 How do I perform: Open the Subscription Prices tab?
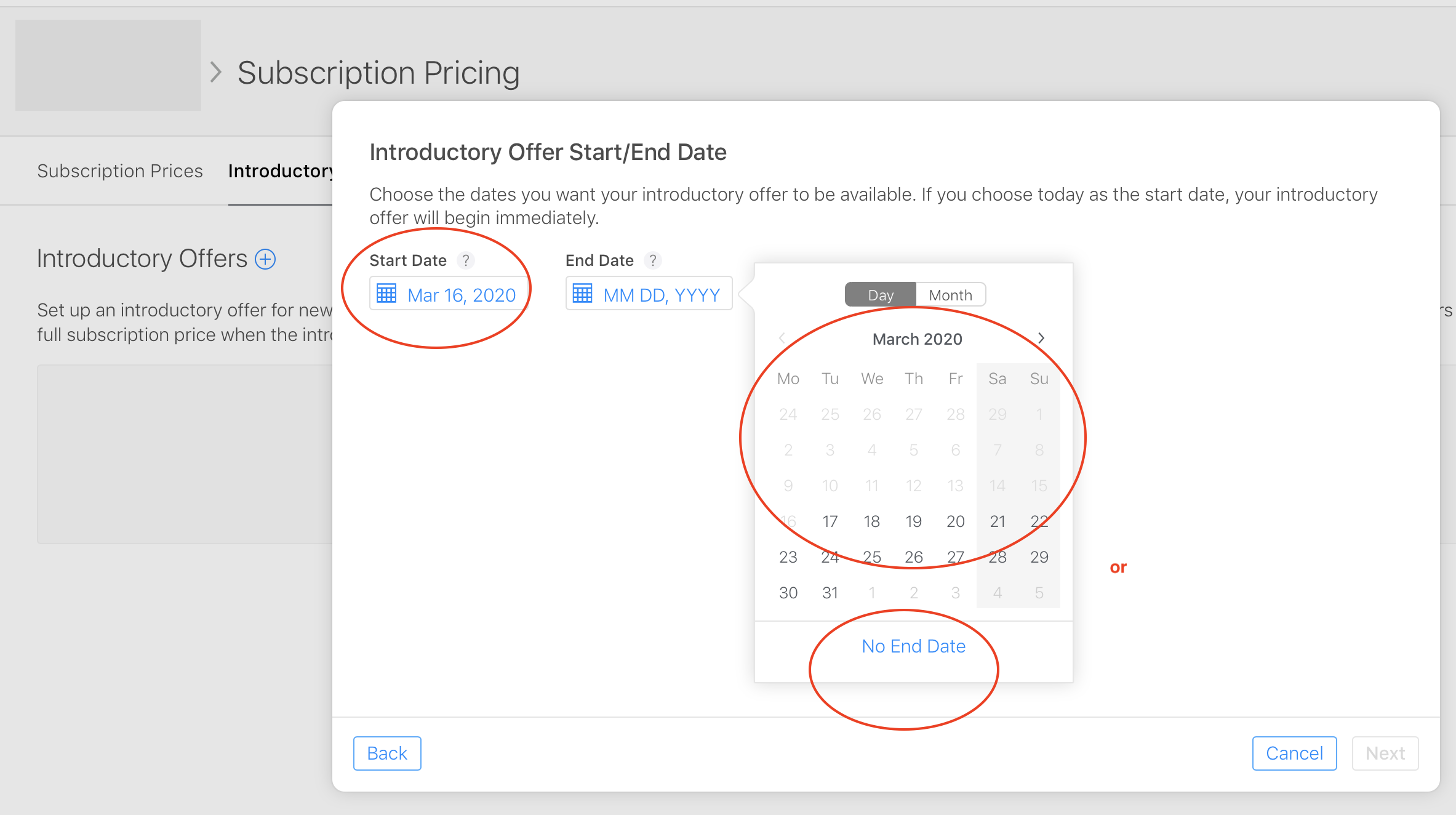pyautogui.click(x=120, y=171)
